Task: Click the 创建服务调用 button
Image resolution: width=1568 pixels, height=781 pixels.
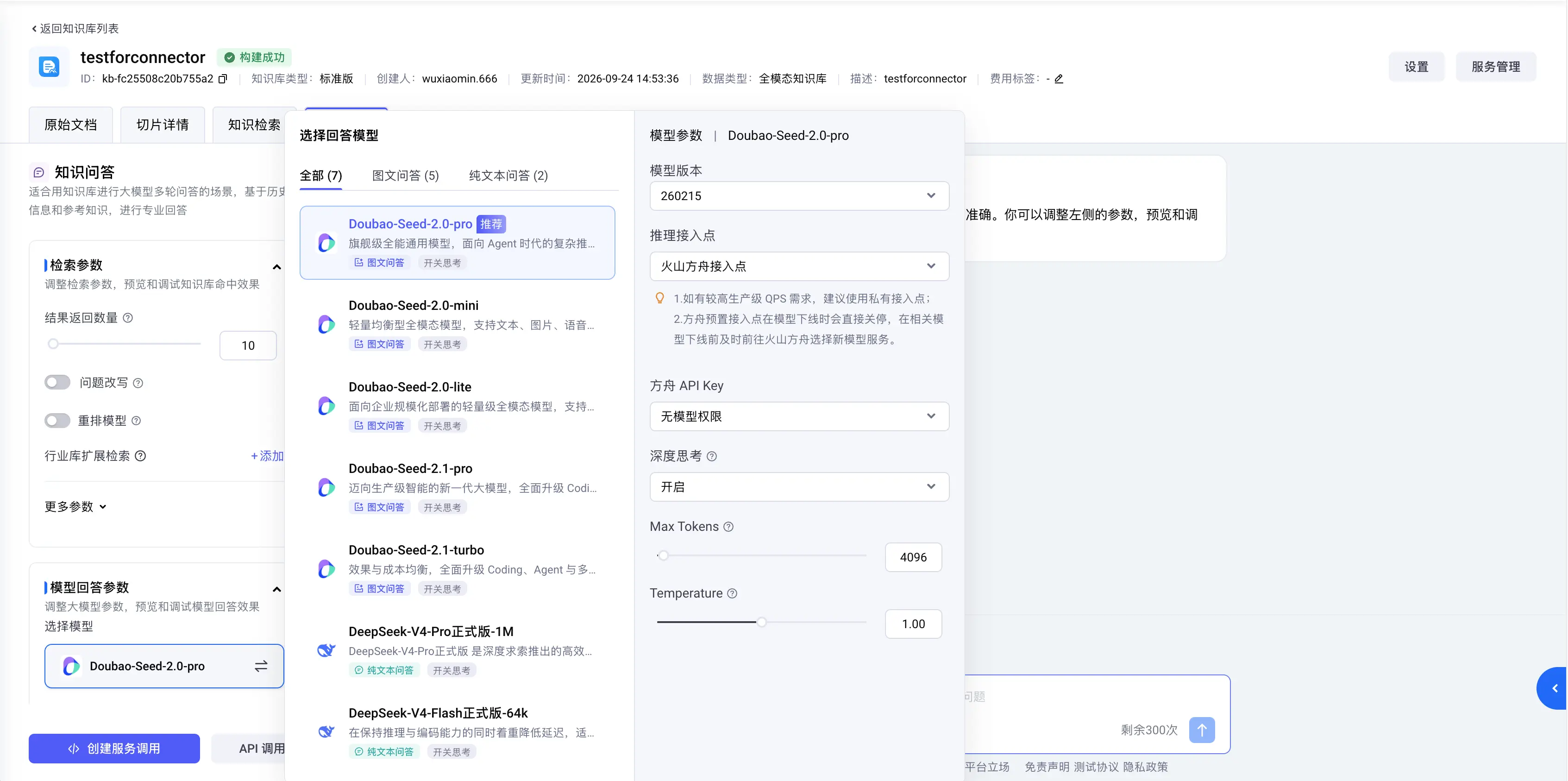Action: coord(114,748)
